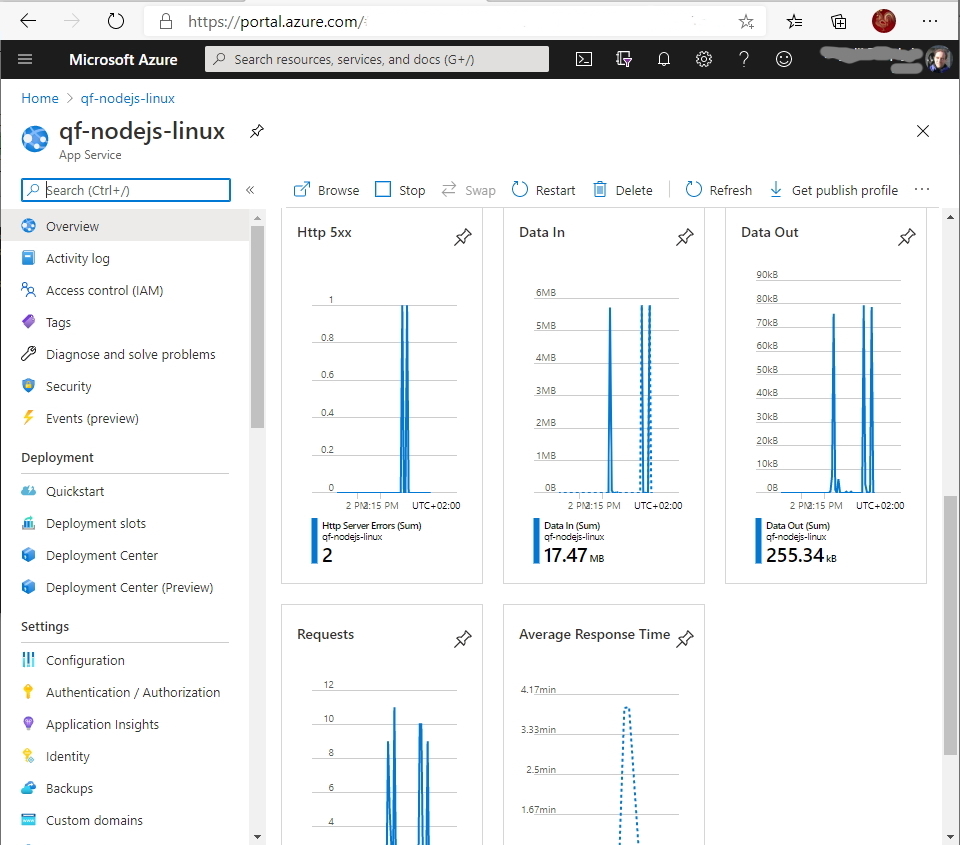Open Deployment Center from the sidebar

tap(101, 555)
